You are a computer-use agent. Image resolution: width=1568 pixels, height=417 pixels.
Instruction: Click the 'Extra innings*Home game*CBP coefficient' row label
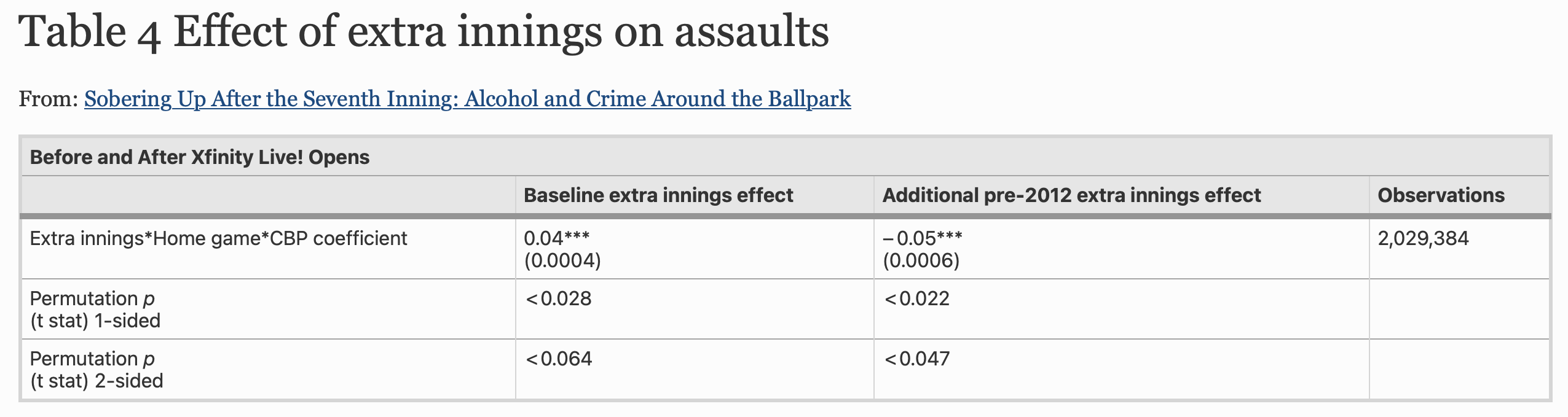[x=218, y=238]
